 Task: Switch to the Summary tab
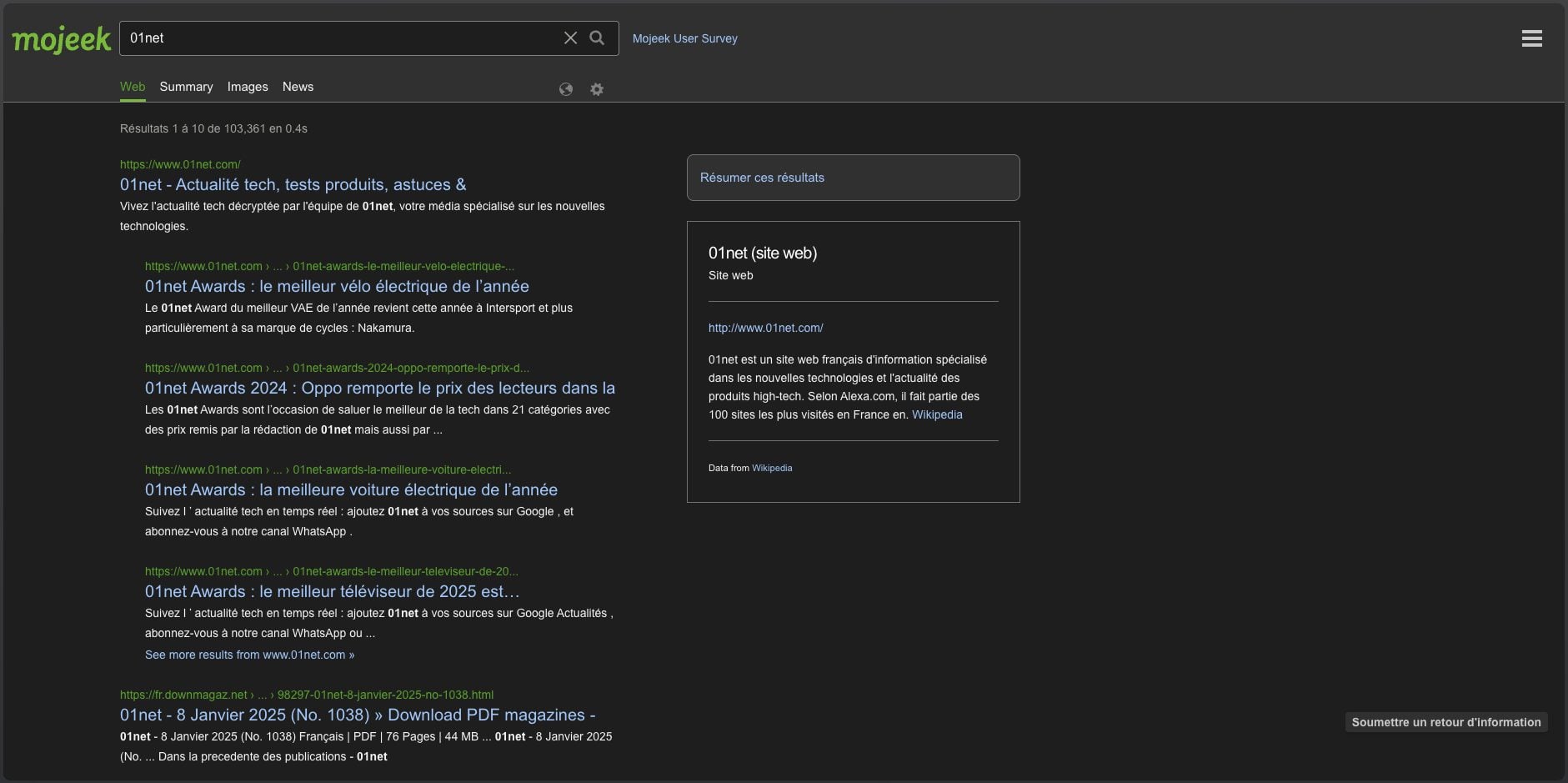[186, 87]
